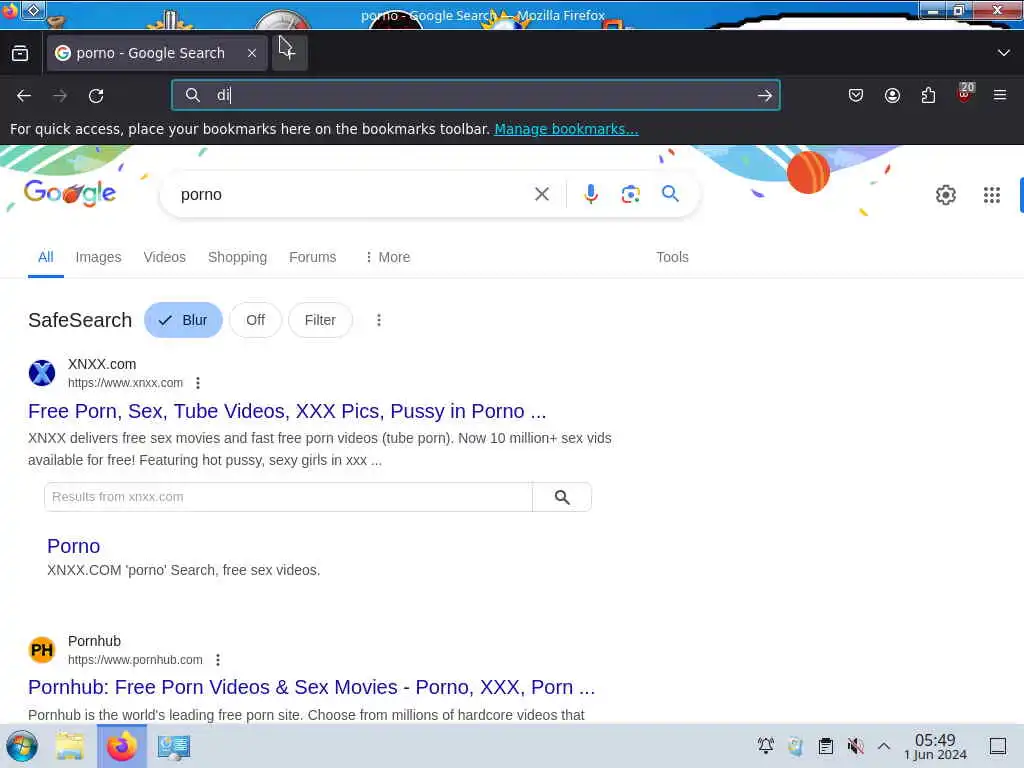The width and height of the screenshot is (1024, 768).
Task: Open the clock showing 05:49
Action: pos(935,746)
